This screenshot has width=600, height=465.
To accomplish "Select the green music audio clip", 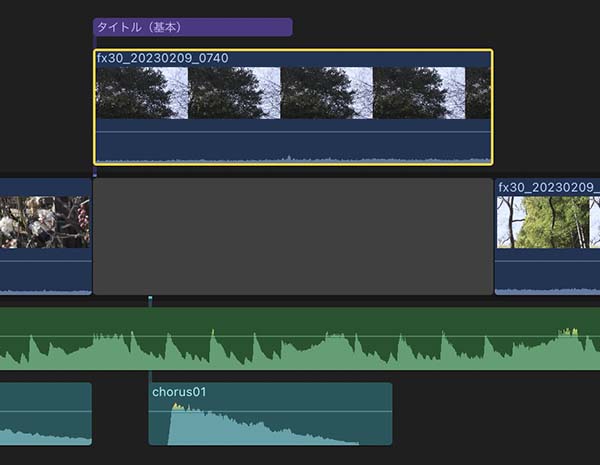I will click(x=300, y=339).
